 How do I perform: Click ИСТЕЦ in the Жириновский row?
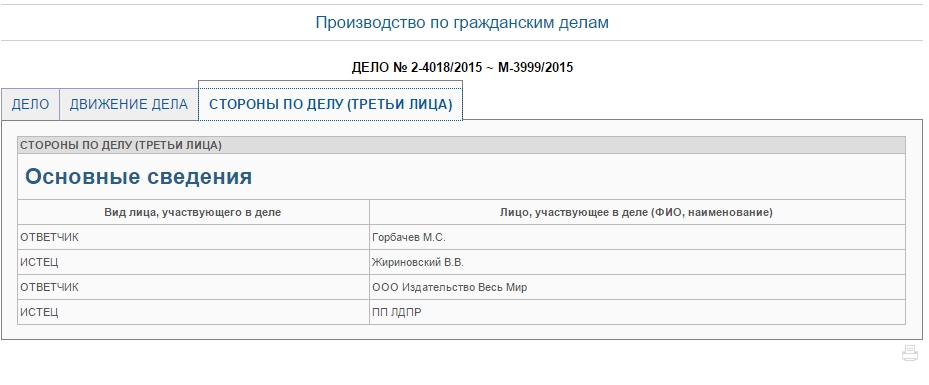(39, 262)
